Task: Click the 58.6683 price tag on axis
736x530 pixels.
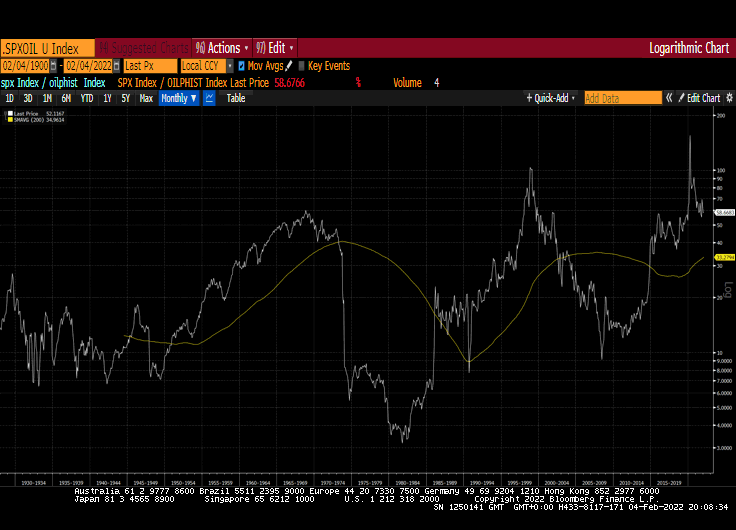Action: pos(725,213)
